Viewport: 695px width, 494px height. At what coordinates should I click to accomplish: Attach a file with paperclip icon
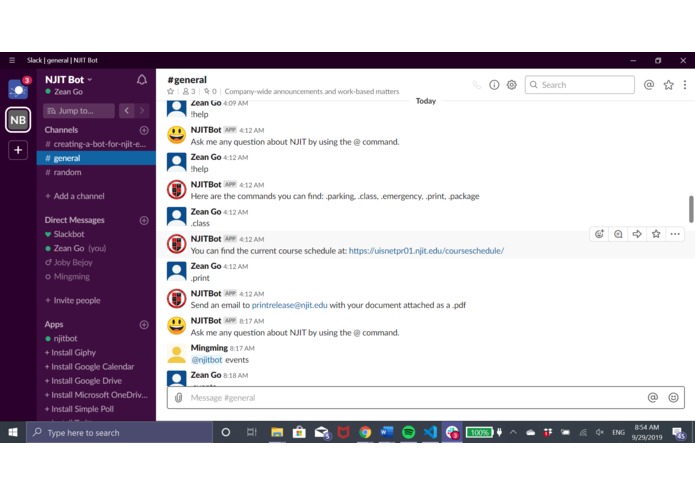point(178,398)
